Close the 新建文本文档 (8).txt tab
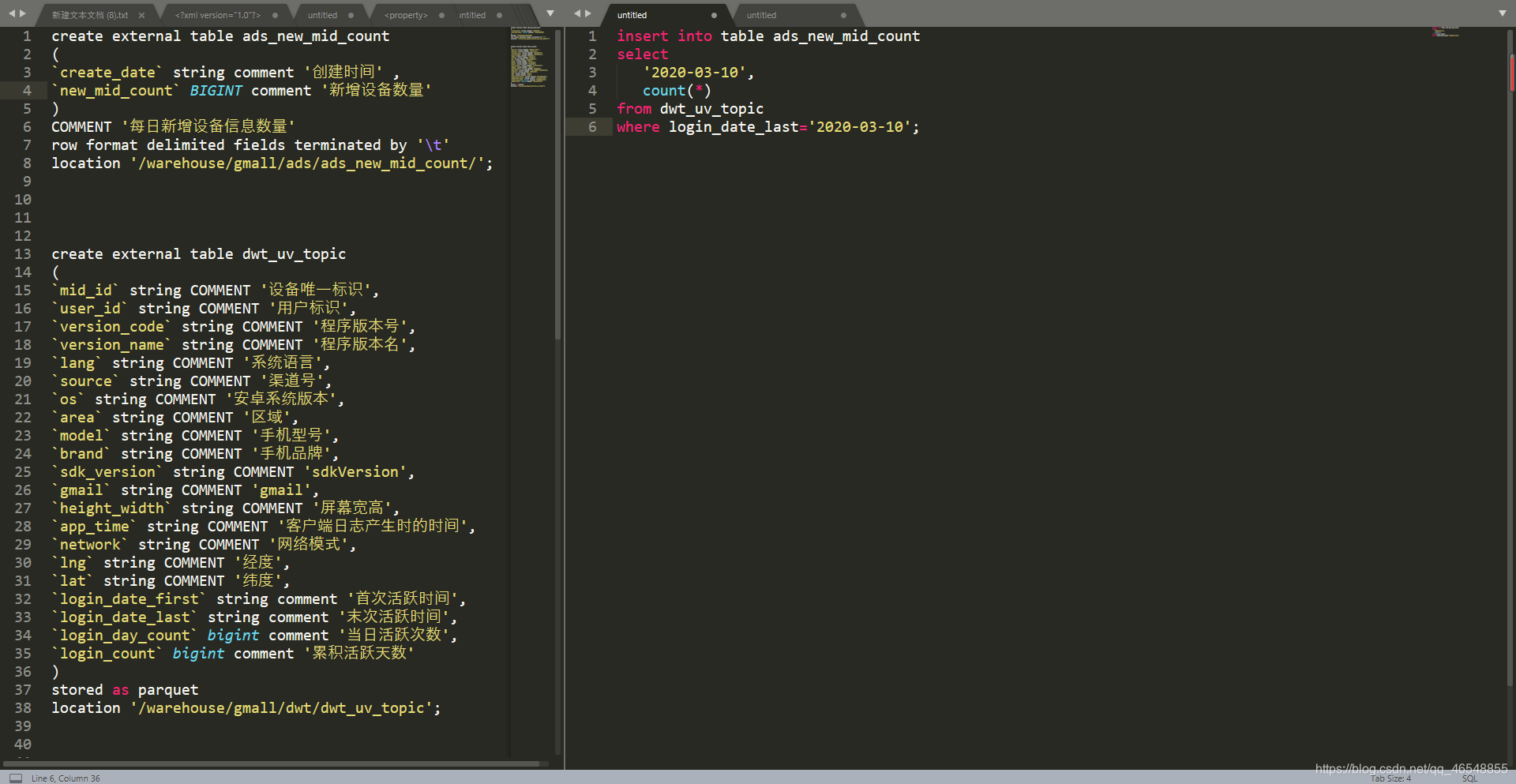 (141, 15)
